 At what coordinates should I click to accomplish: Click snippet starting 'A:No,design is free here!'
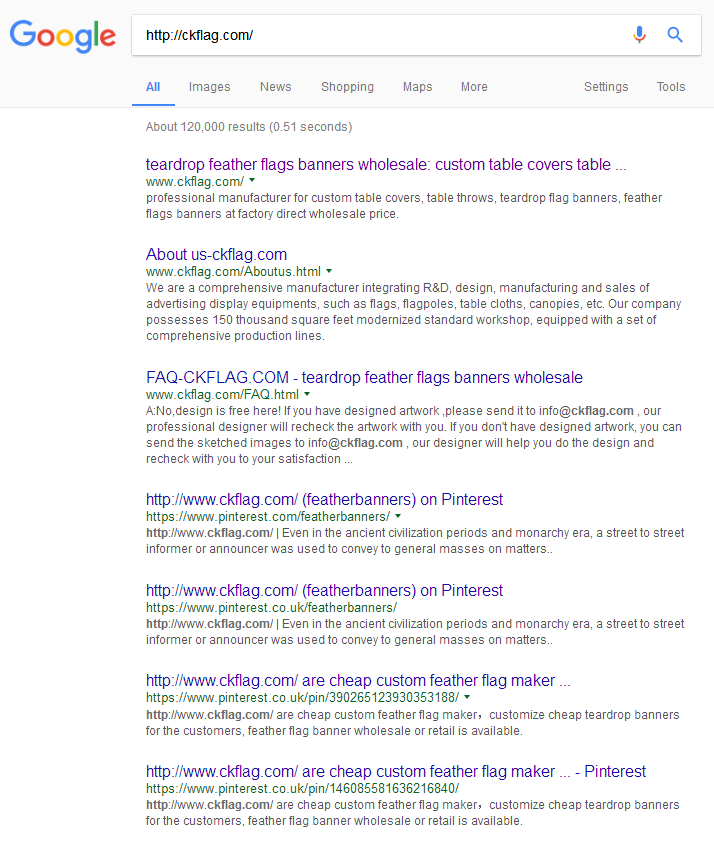[413, 435]
